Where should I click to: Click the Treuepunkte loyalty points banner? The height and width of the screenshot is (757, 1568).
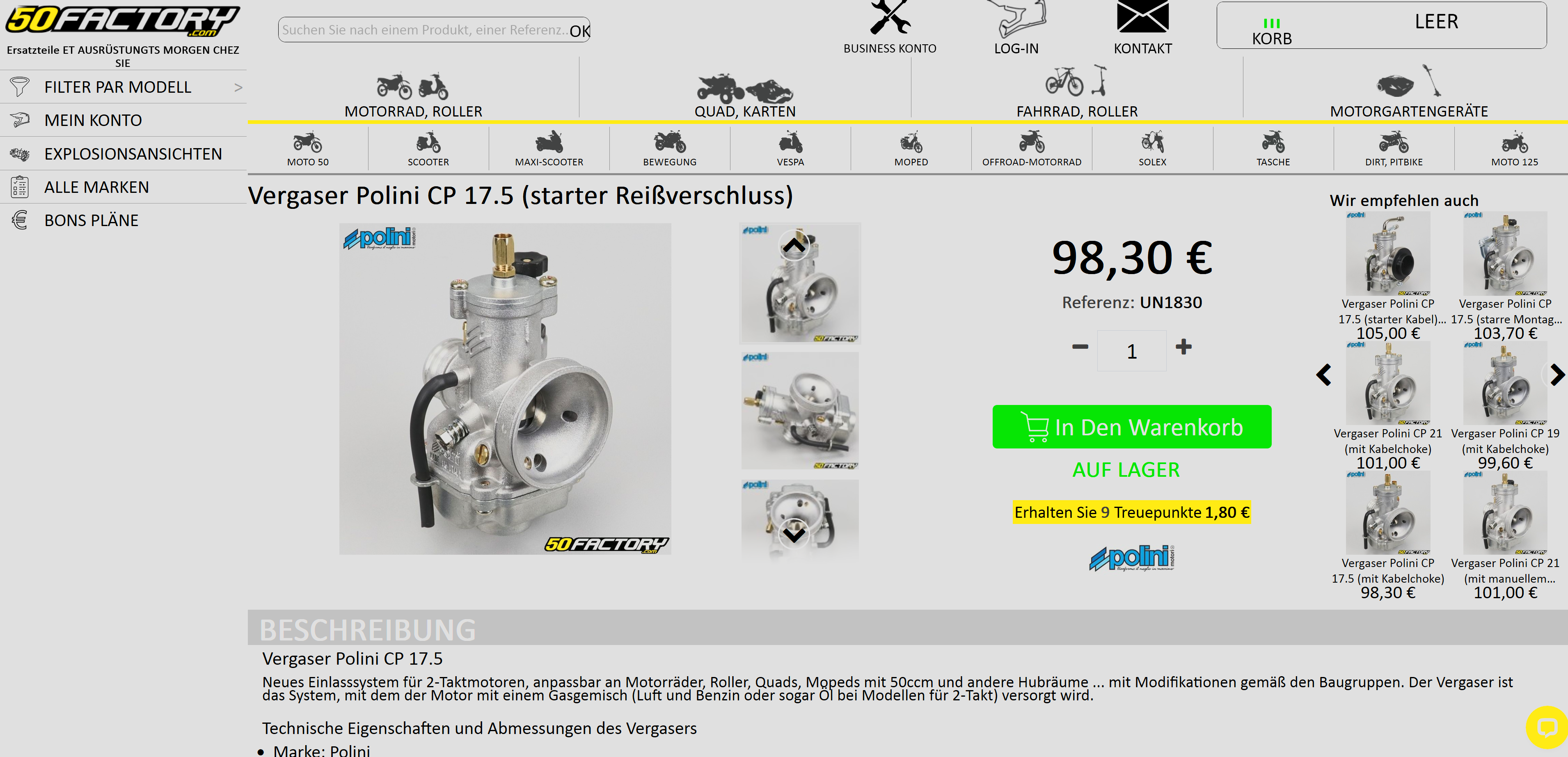(x=1131, y=512)
